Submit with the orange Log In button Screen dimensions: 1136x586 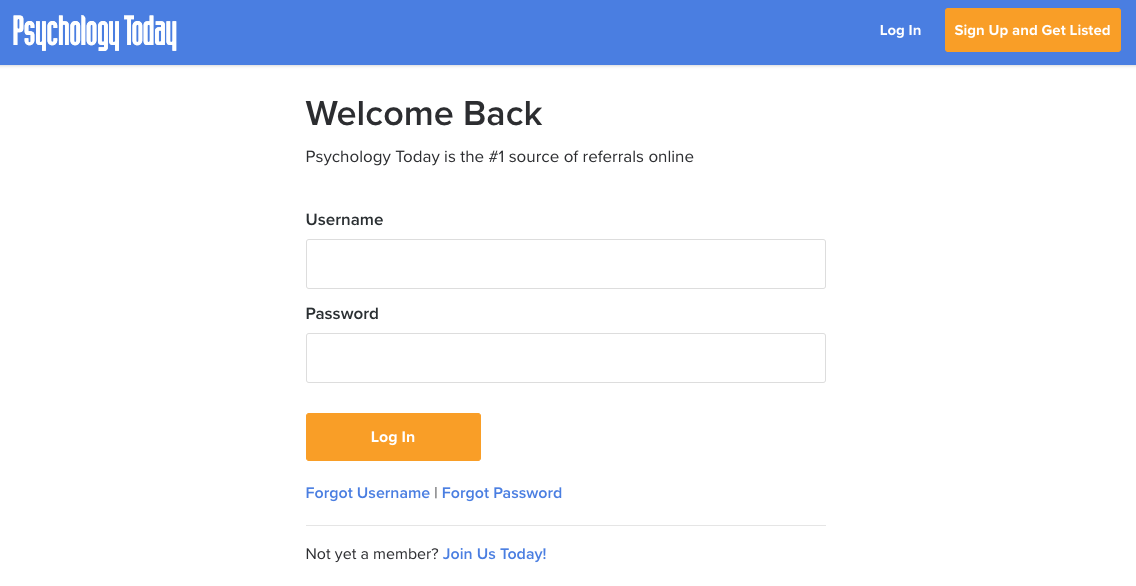pyautogui.click(x=393, y=437)
